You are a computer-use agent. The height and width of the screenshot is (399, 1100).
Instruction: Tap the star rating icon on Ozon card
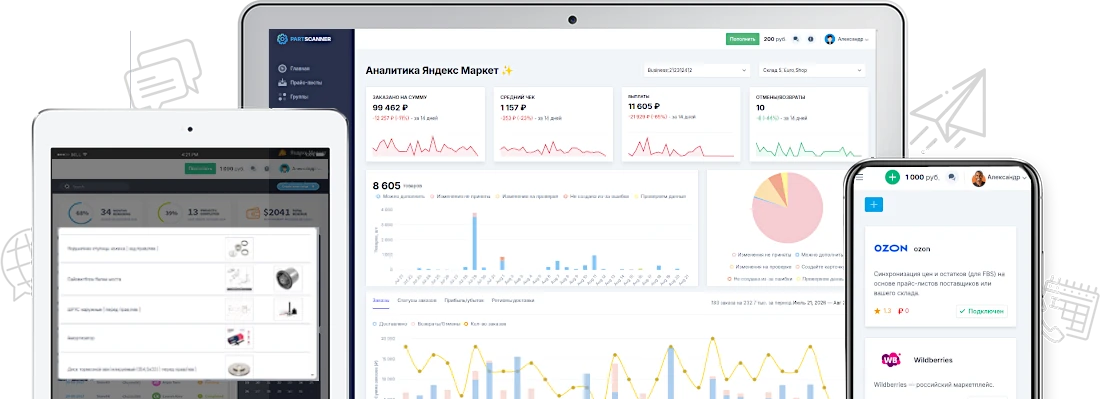pyautogui.click(x=877, y=311)
